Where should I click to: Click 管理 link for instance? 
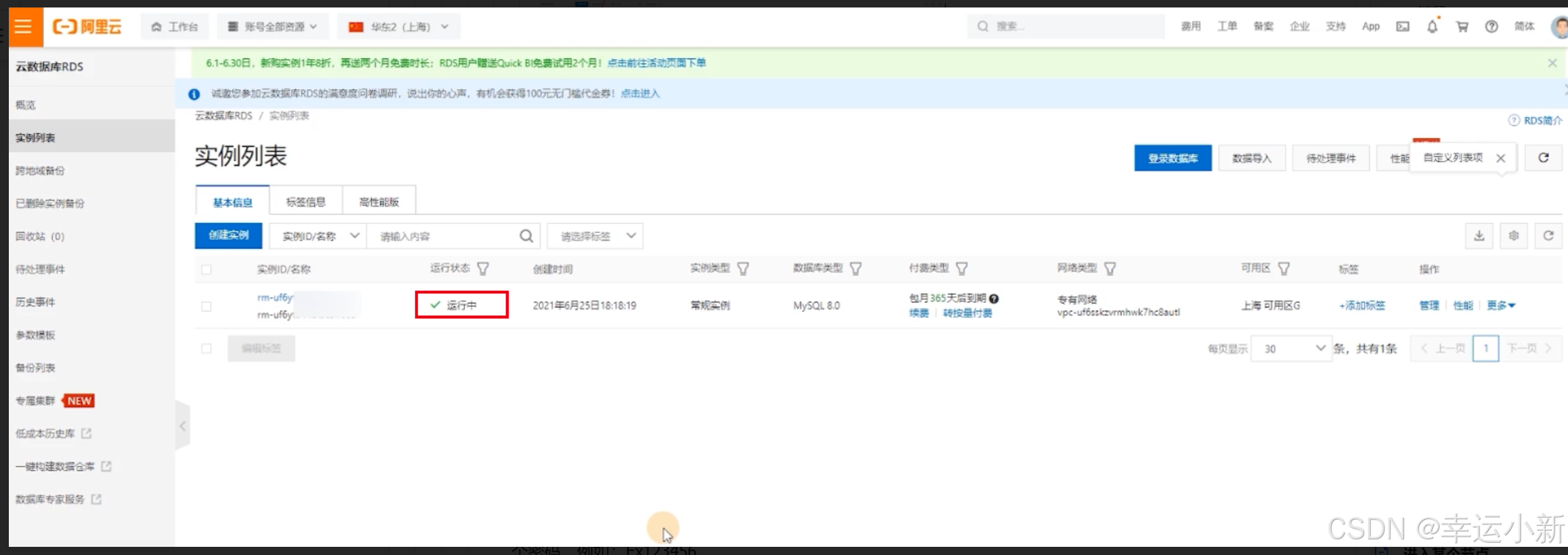pyautogui.click(x=1429, y=305)
